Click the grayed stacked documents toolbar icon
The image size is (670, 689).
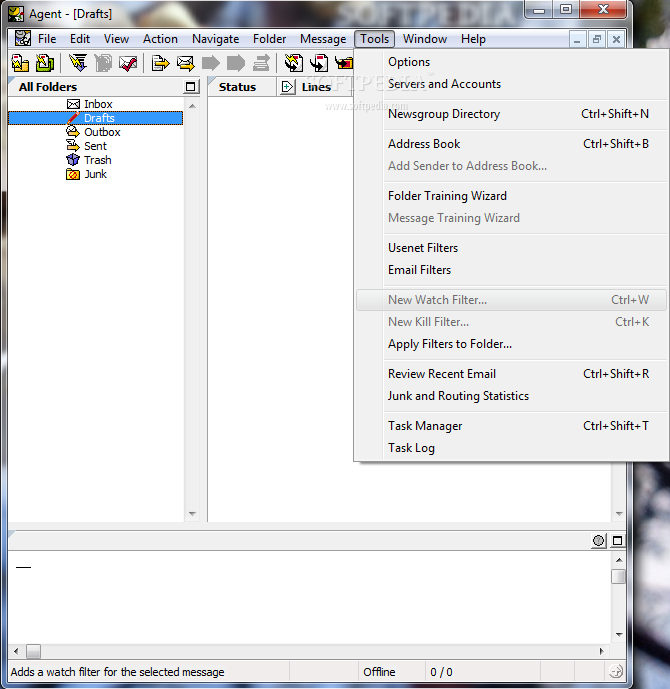click(x=103, y=63)
